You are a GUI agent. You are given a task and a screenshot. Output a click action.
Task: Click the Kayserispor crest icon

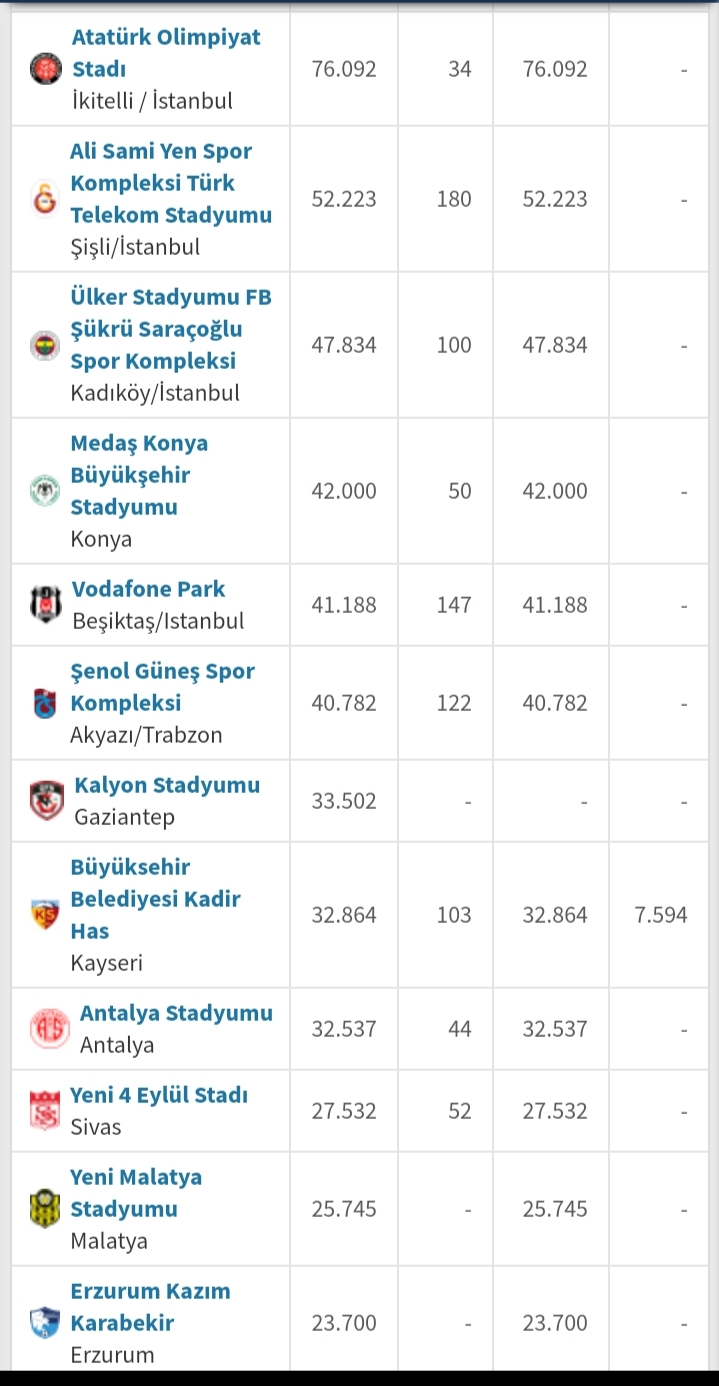point(45,915)
